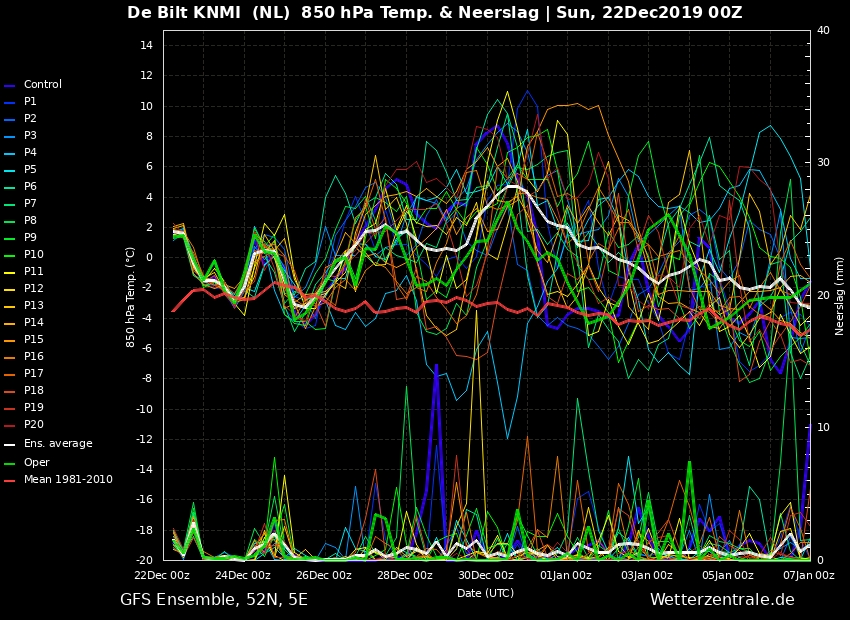The width and height of the screenshot is (850, 620).
Task: Click the 01Jan 00z date axis label
Action: (566, 576)
